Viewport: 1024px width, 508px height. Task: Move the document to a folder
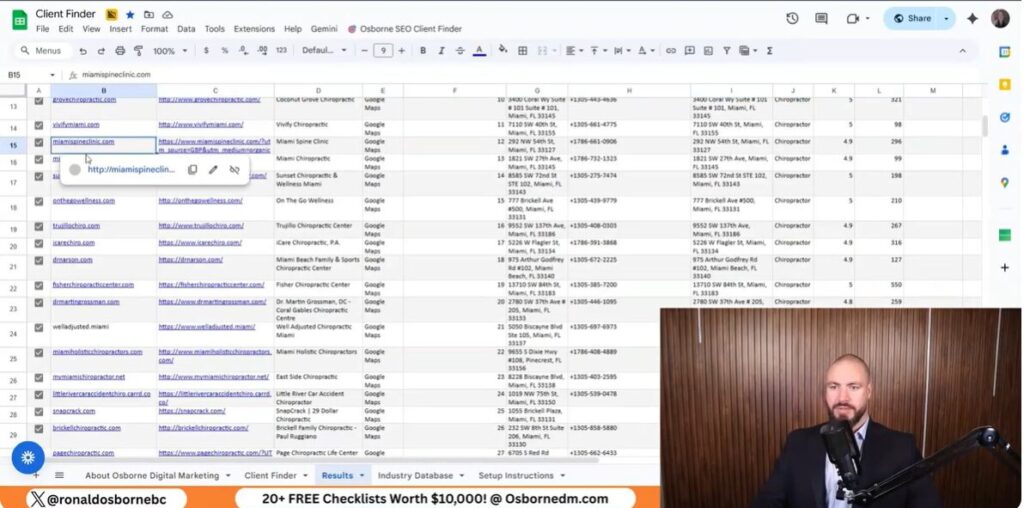[149, 14]
